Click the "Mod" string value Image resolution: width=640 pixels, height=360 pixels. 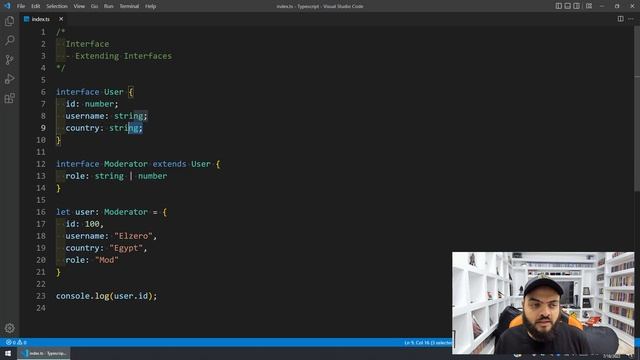(x=107, y=260)
